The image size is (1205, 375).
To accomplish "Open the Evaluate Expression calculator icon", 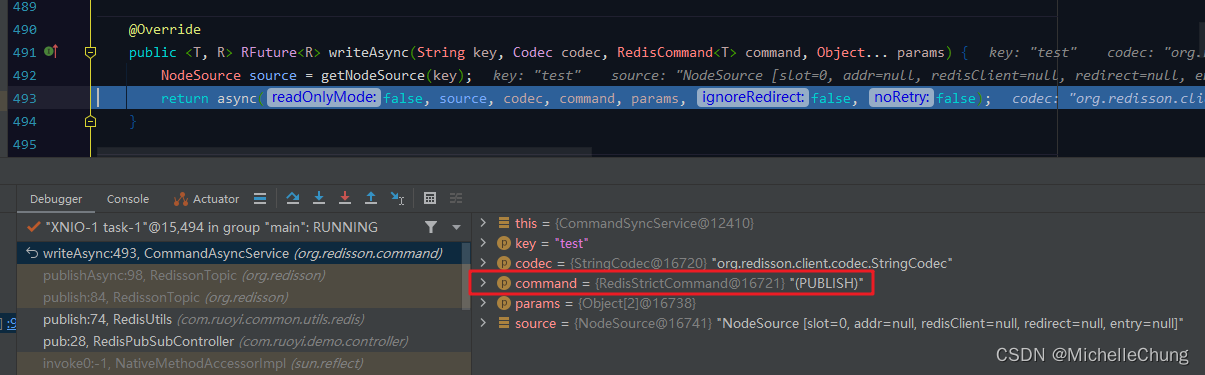I will pos(430,198).
